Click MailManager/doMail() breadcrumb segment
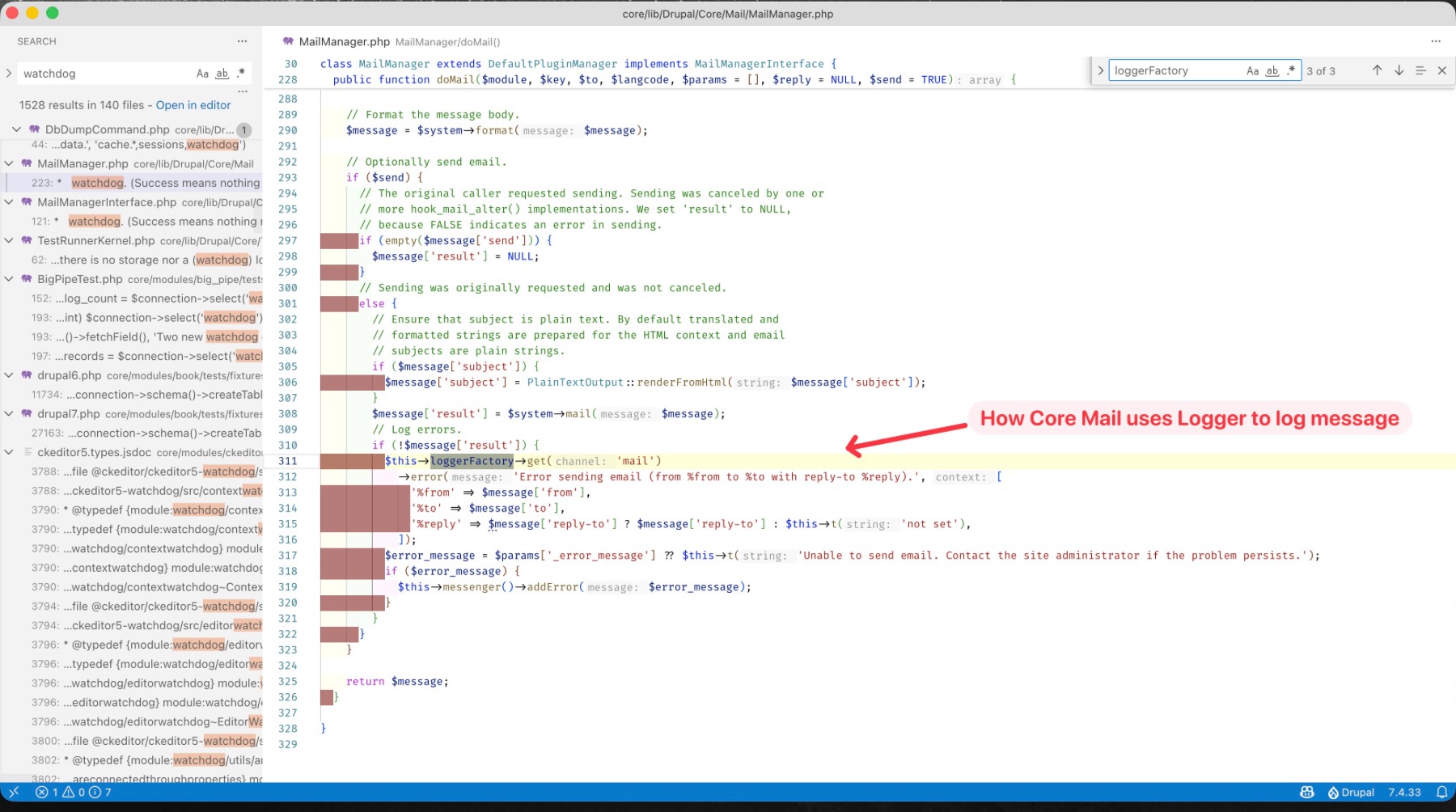 [x=447, y=42]
